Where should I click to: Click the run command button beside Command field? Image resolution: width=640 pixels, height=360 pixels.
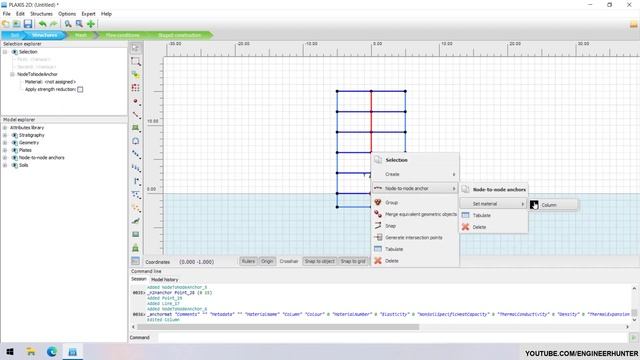point(633,338)
